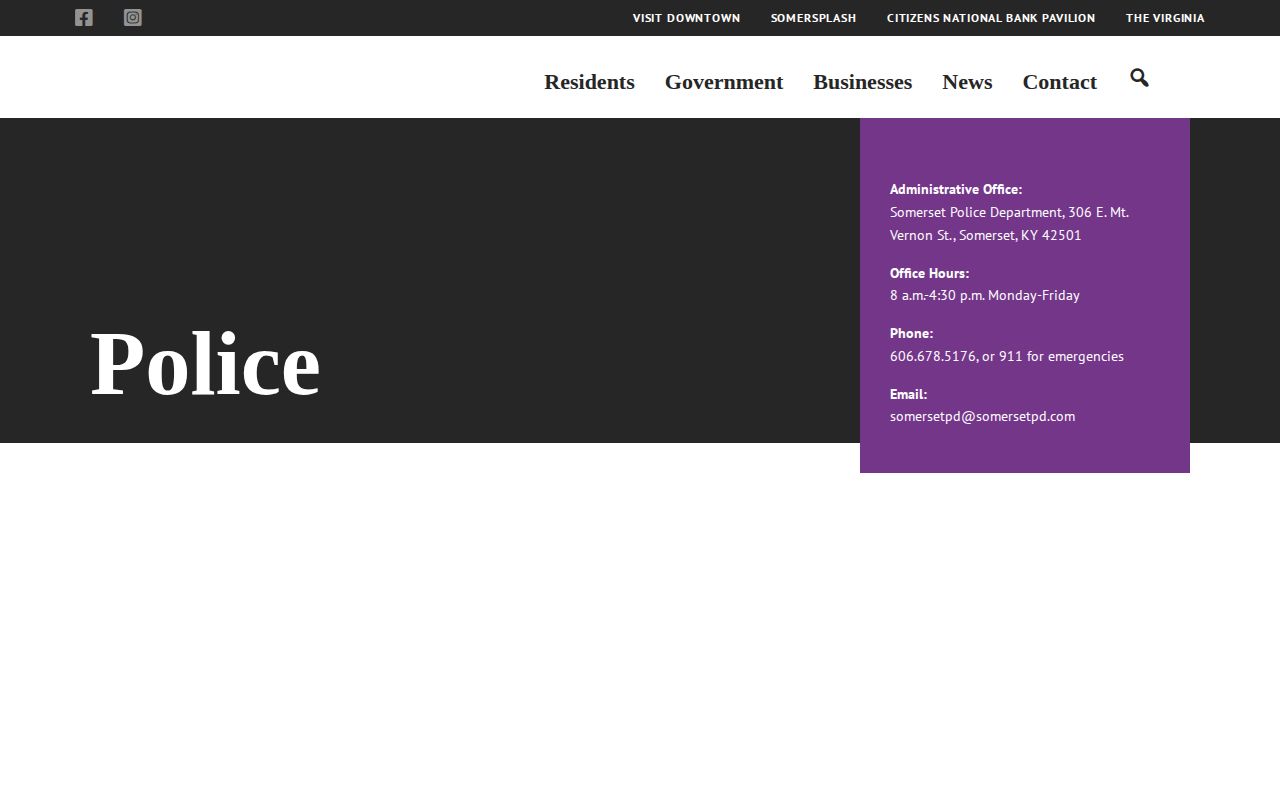Click the search magnifier icon
This screenshot has width=1280, height=800.
[x=1139, y=78]
